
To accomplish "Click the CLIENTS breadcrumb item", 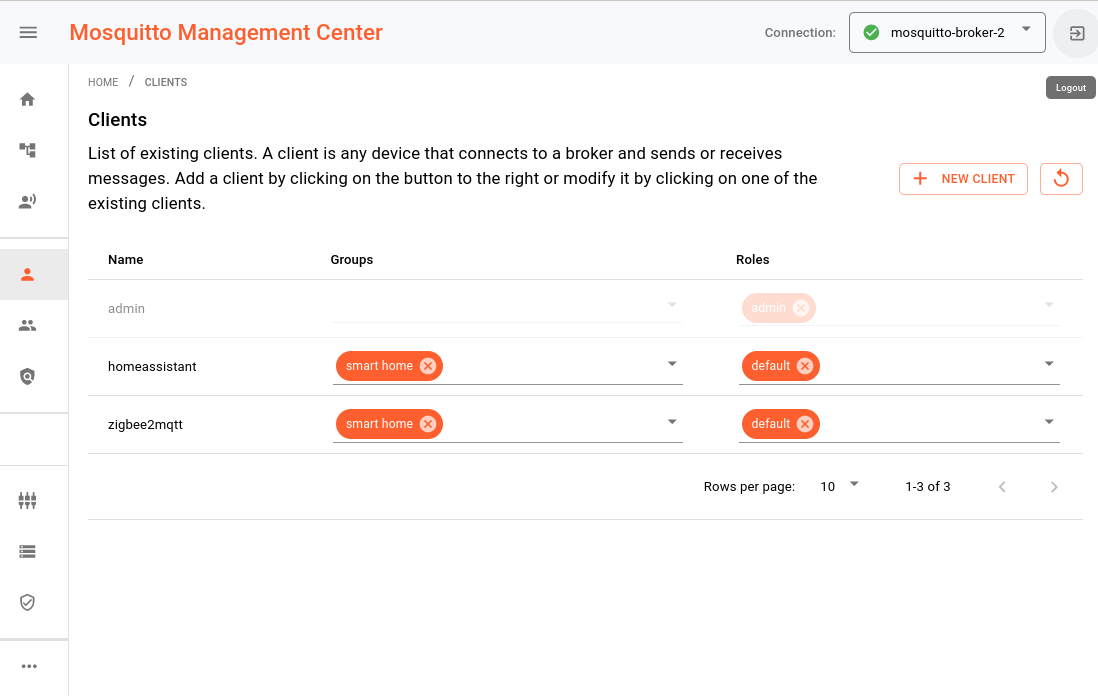I will [x=165, y=81].
